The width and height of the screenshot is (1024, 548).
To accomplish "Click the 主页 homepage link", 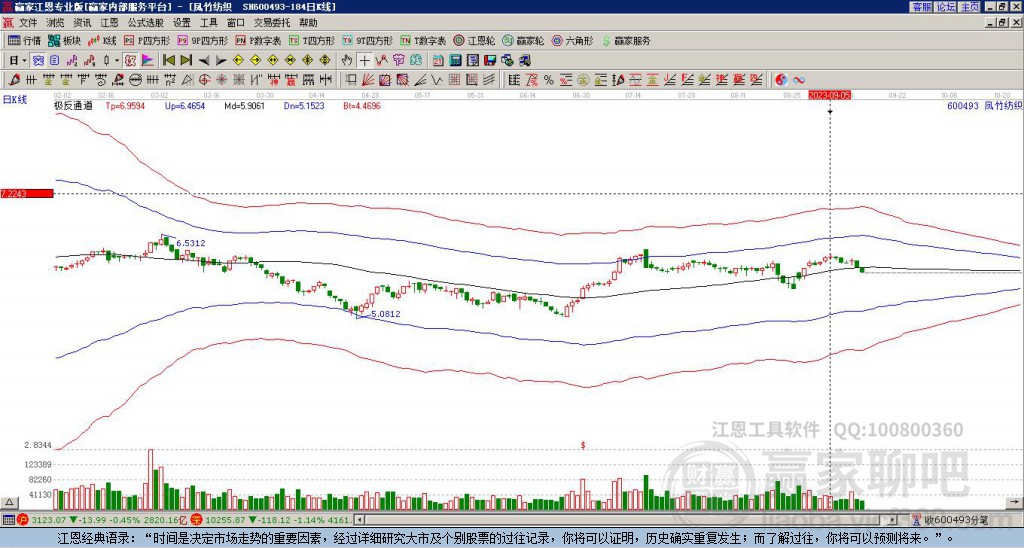I will [970, 7].
